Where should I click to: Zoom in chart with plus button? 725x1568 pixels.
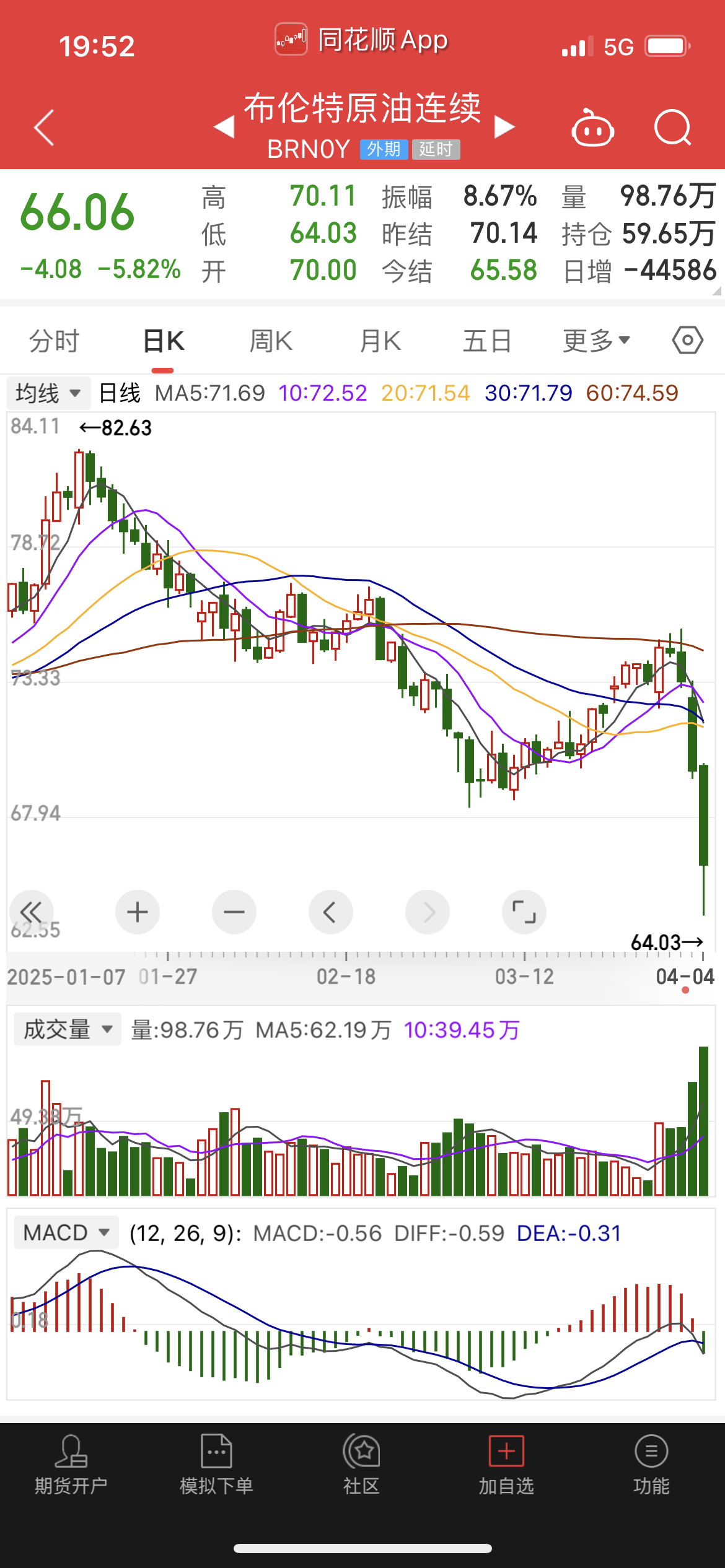137,912
